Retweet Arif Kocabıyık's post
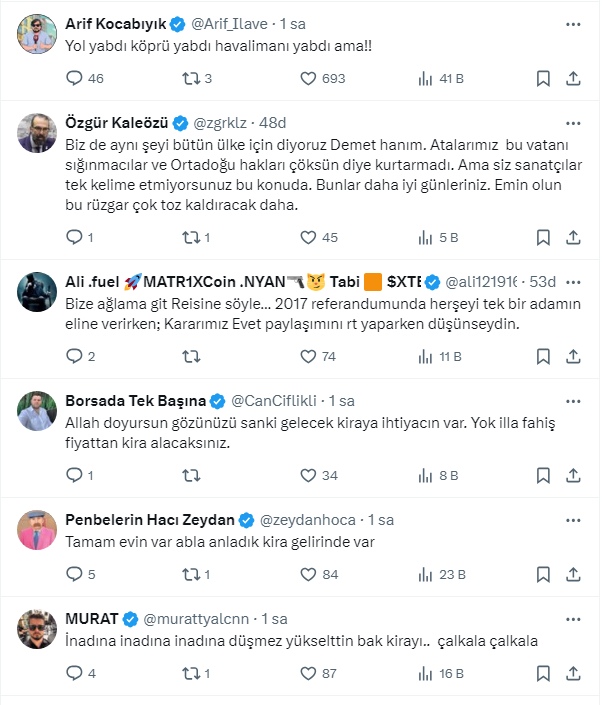Viewport: 603px width, 705px height. pyautogui.click(x=192, y=78)
